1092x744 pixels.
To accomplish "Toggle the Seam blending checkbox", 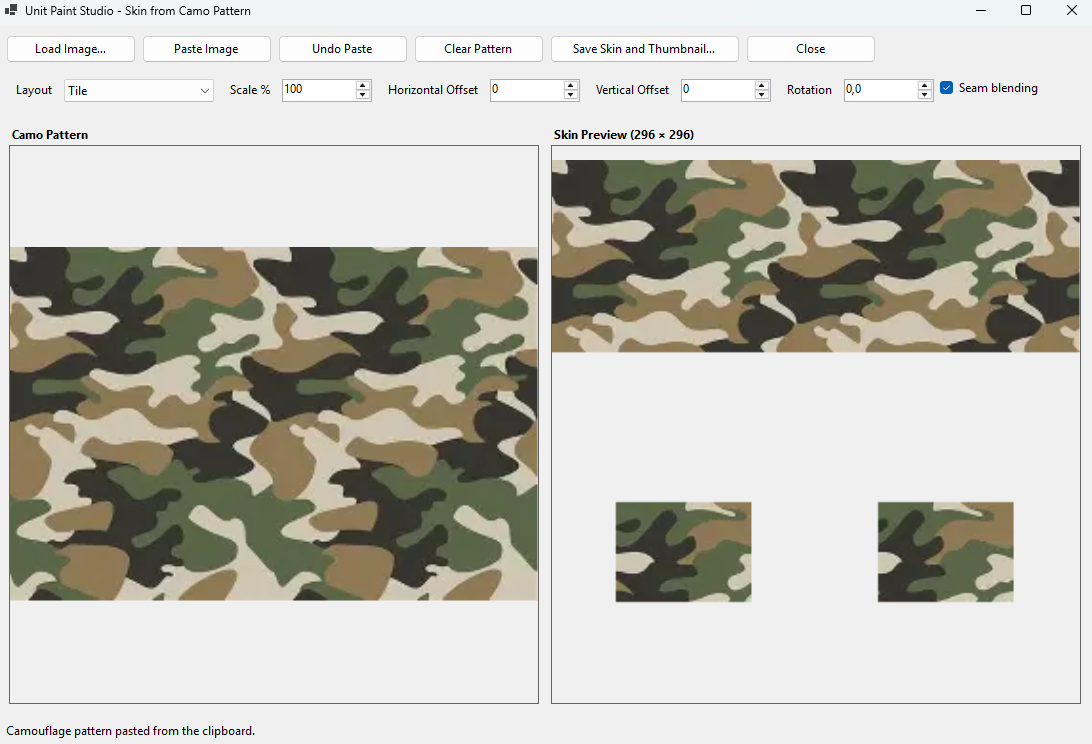I will [946, 88].
